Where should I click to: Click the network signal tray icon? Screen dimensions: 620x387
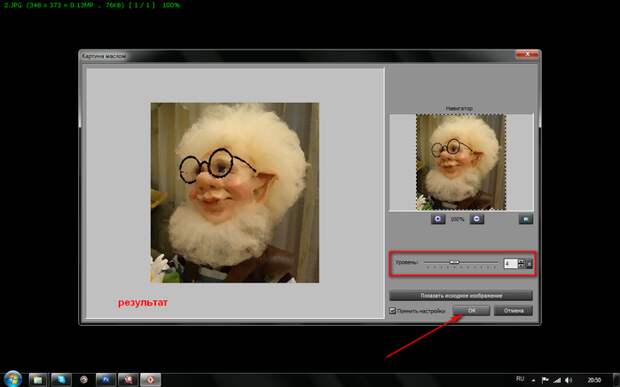tap(557, 380)
